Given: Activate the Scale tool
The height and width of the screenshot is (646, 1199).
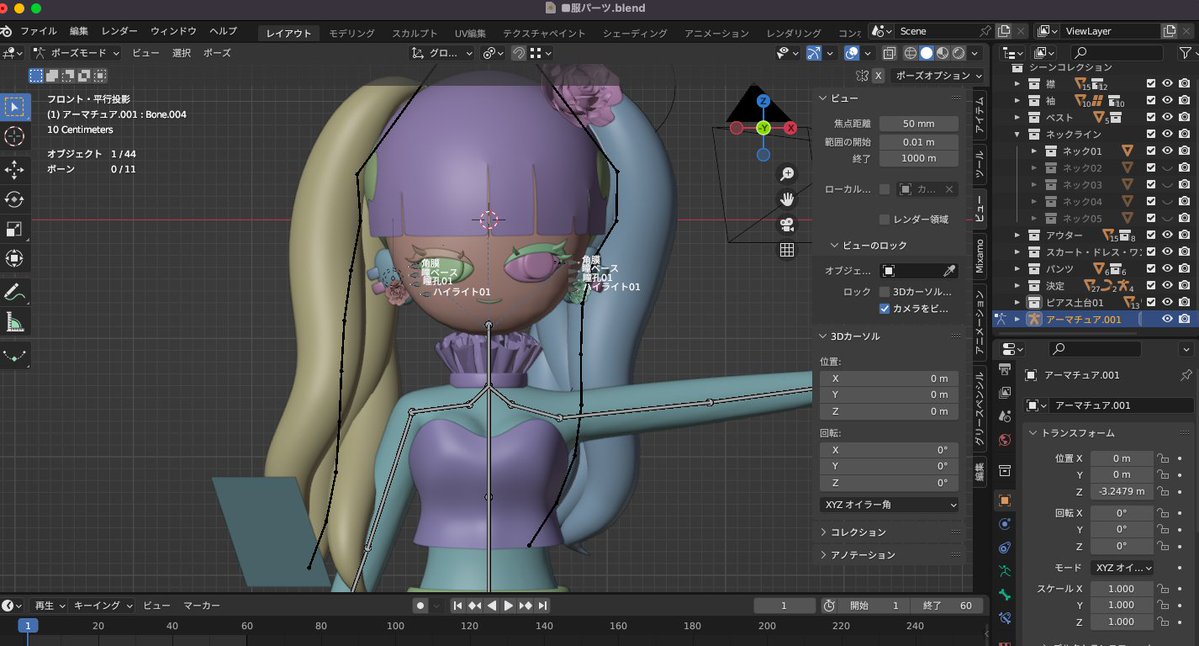Looking at the screenshot, I should (15, 229).
